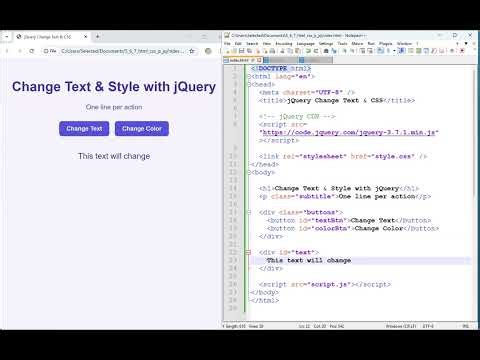Click the Copy icon in Notepad++ toolbar
This screenshot has height=360, width=480.
coord(290,51)
